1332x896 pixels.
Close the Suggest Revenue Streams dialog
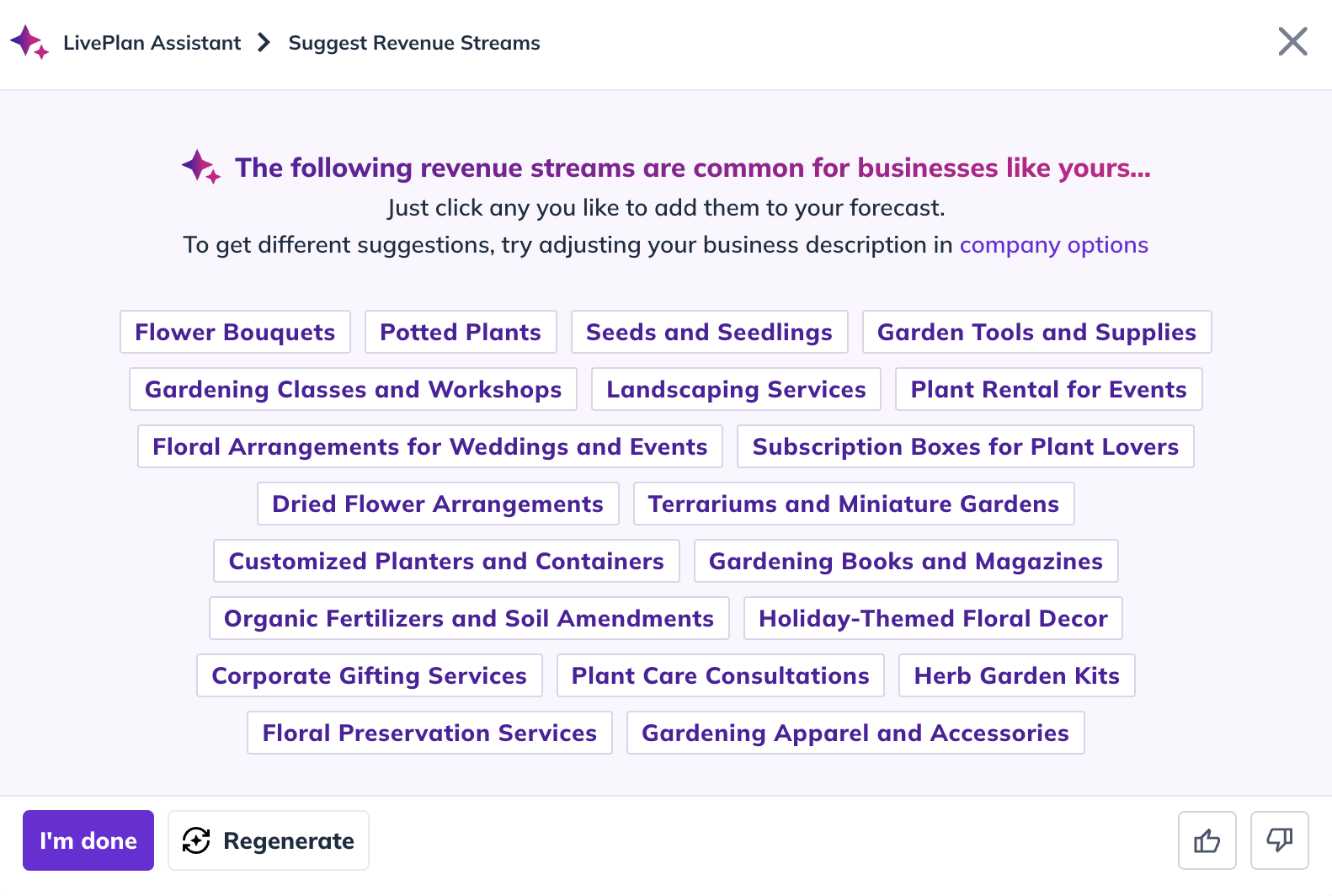[x=1292, y=41]
